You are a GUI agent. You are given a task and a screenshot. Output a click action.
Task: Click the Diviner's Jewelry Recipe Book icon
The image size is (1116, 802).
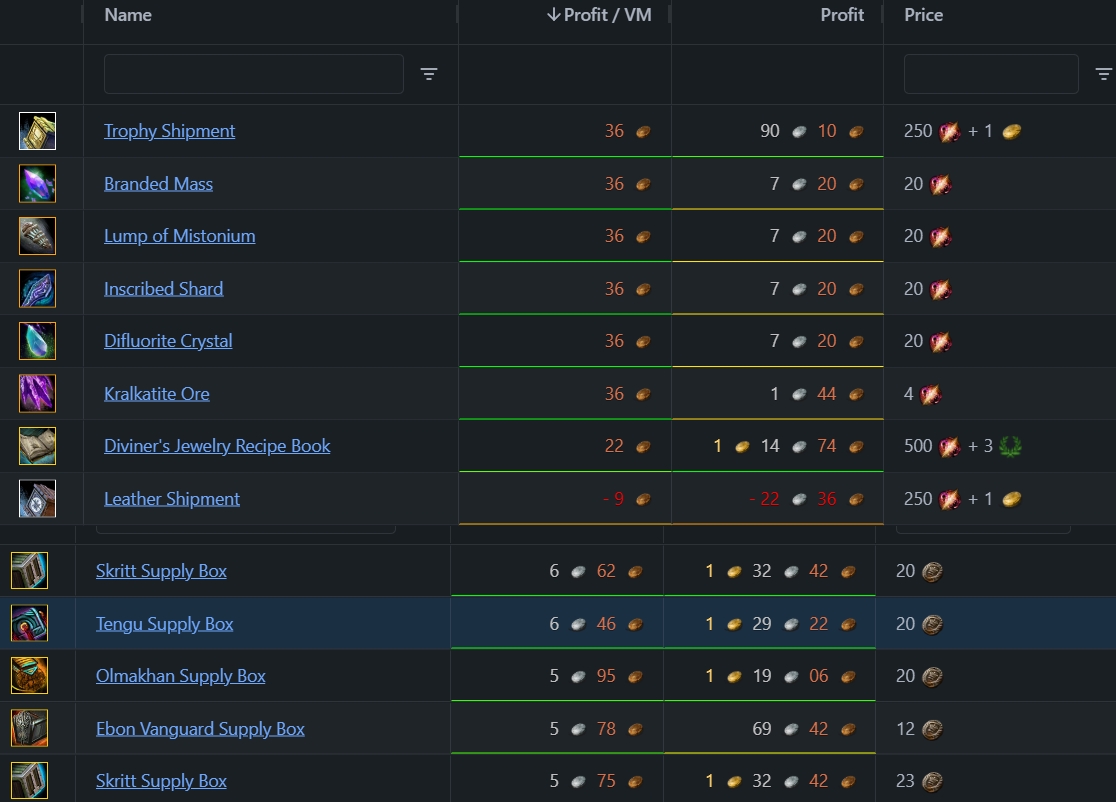(37, 446)
